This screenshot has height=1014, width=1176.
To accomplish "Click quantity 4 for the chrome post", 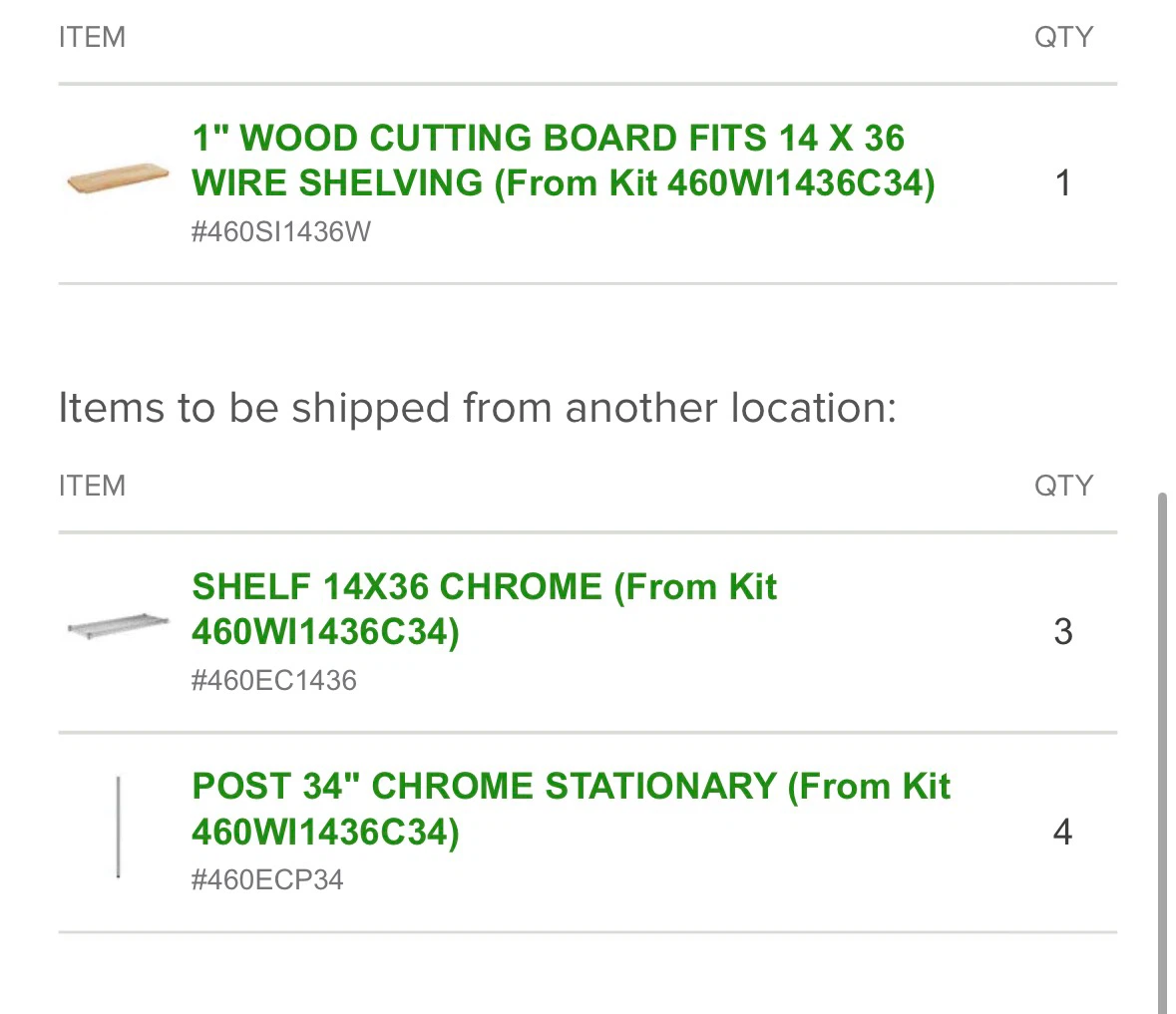I will [1062, 832].
